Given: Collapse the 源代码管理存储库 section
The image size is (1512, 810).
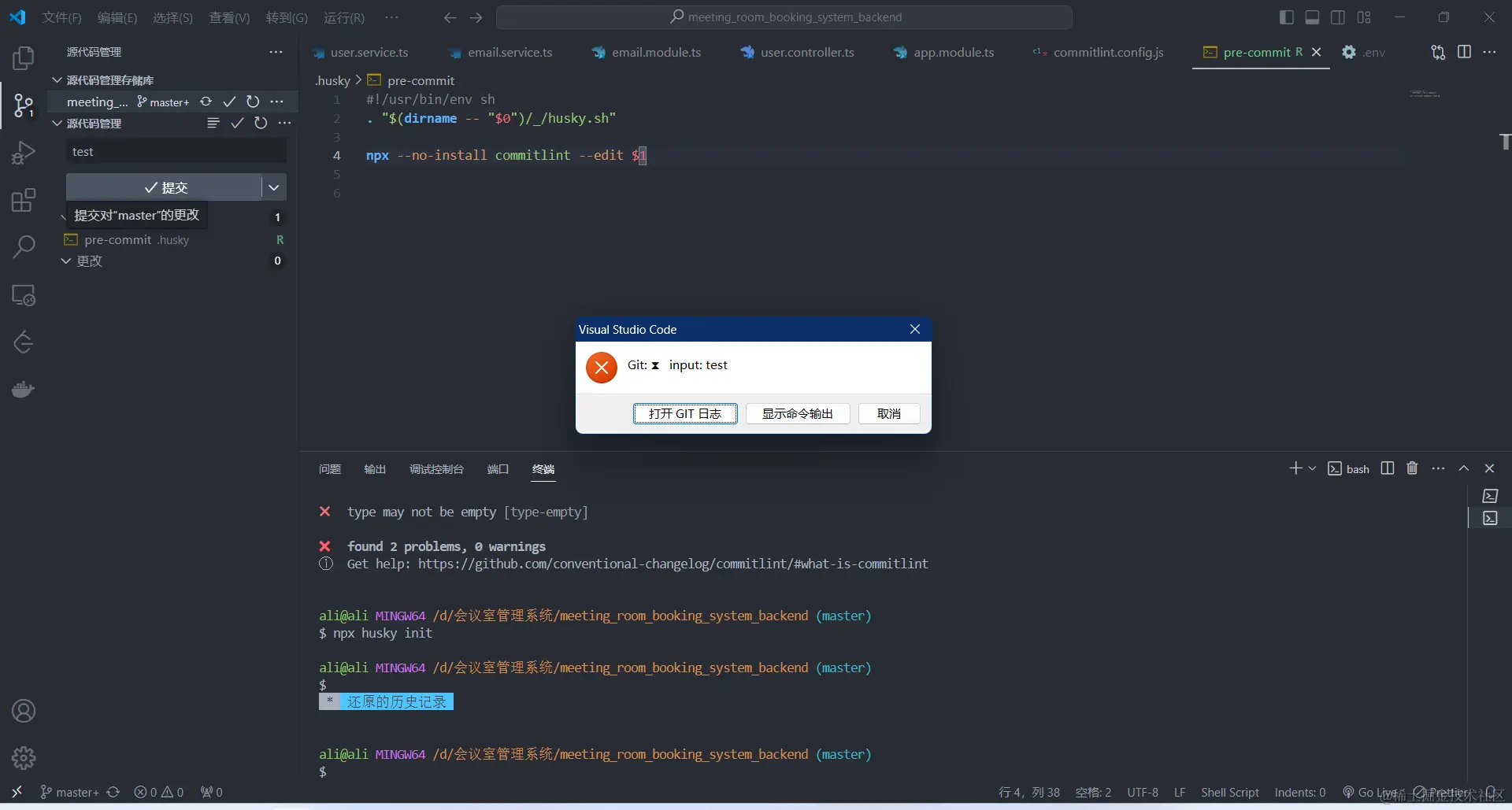Looking at the screenshot, I should pyautogui.click(x=57, y=80).
